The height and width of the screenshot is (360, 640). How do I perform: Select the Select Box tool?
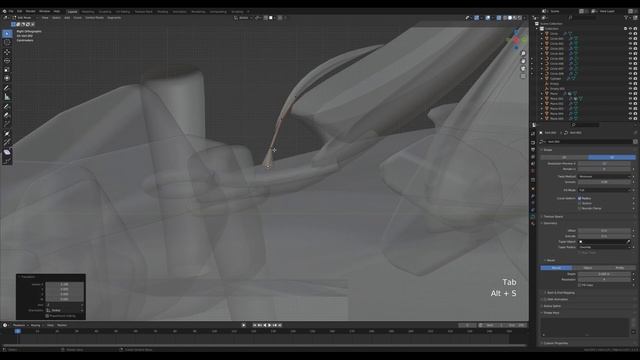pos(7,33)
